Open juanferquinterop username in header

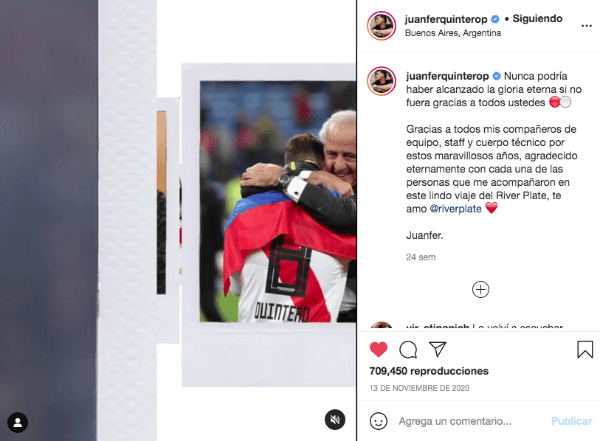click(x=446, y=19)
